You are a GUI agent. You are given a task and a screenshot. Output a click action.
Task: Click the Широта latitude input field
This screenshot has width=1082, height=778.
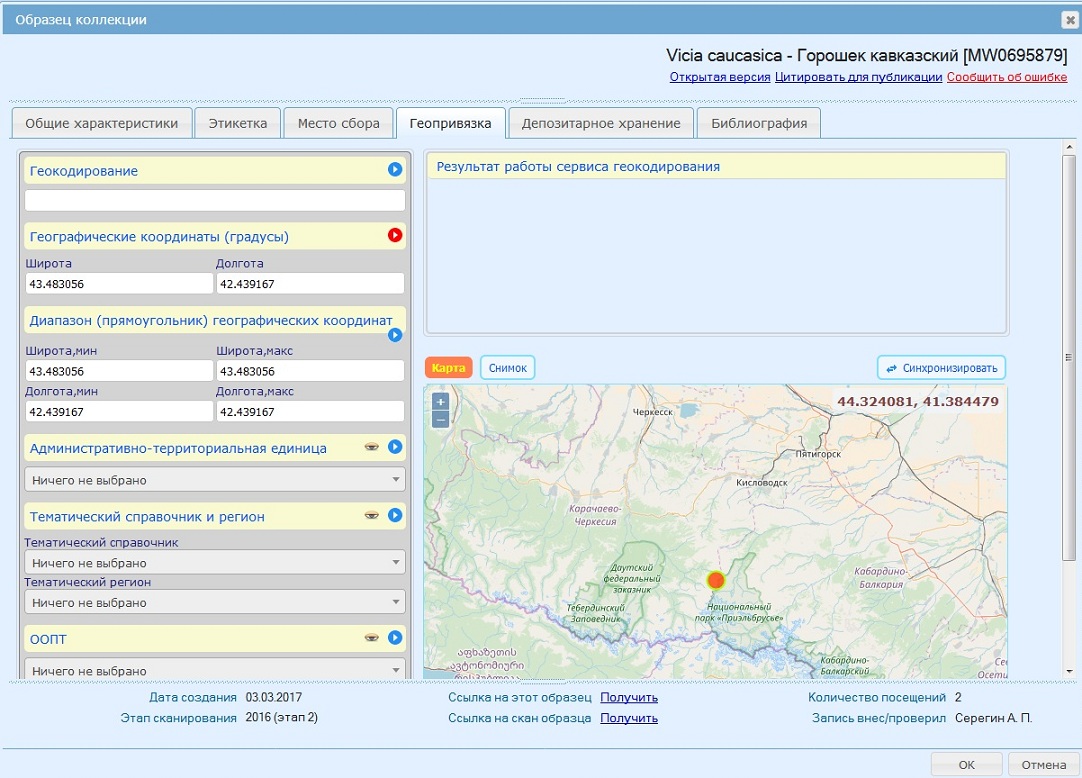[119, 284]
